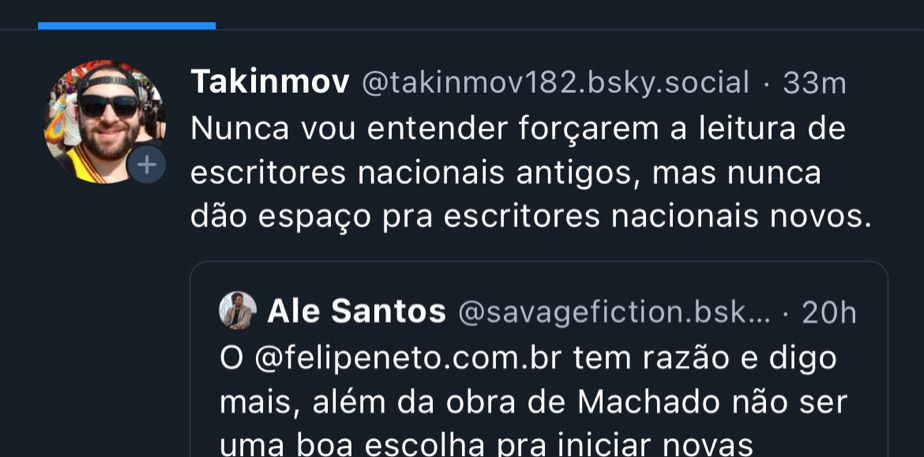Open Ale Santos's small avatar
Screen dimensions: 924x457
[x=237, y=310]
